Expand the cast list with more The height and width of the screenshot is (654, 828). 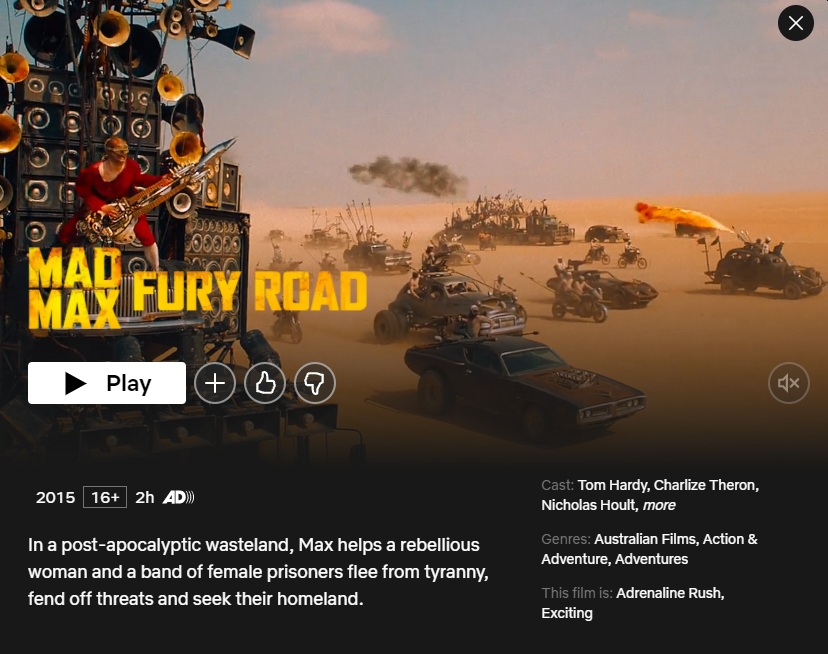(659, 505)
